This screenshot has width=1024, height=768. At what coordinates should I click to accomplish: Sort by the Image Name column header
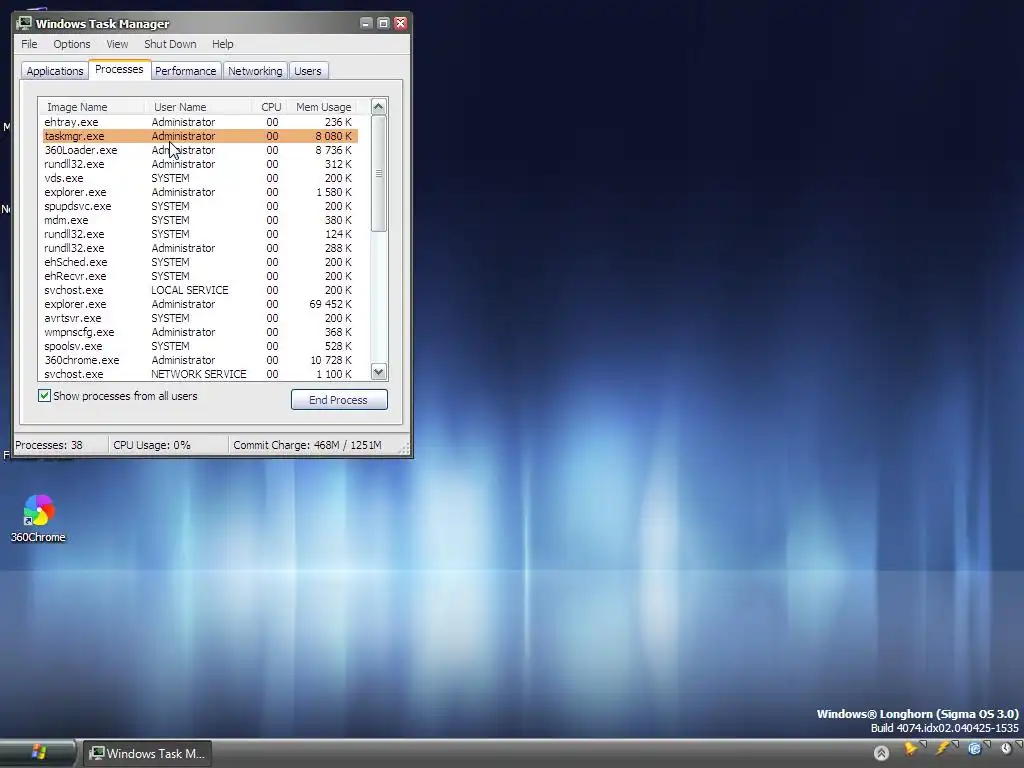[91, 106]
